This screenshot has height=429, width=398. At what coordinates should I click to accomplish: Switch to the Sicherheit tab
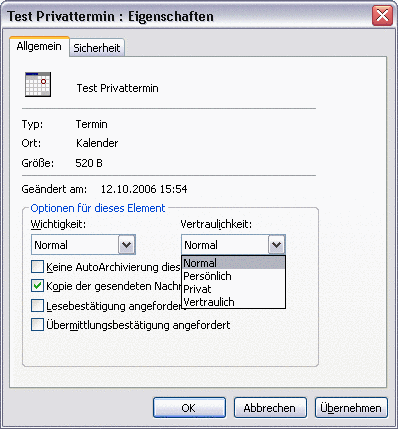coord(97,48)
